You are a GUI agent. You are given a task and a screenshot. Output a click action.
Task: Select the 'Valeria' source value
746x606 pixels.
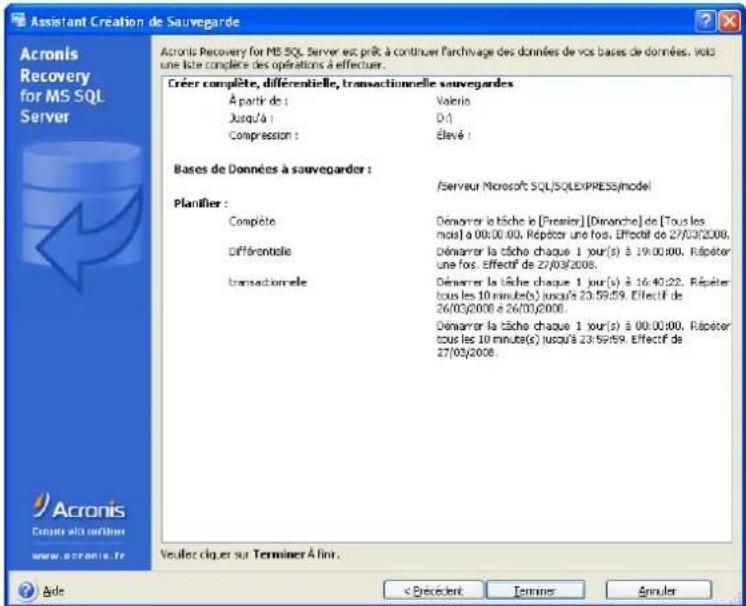pyautogui.click(x=453, y=101)
